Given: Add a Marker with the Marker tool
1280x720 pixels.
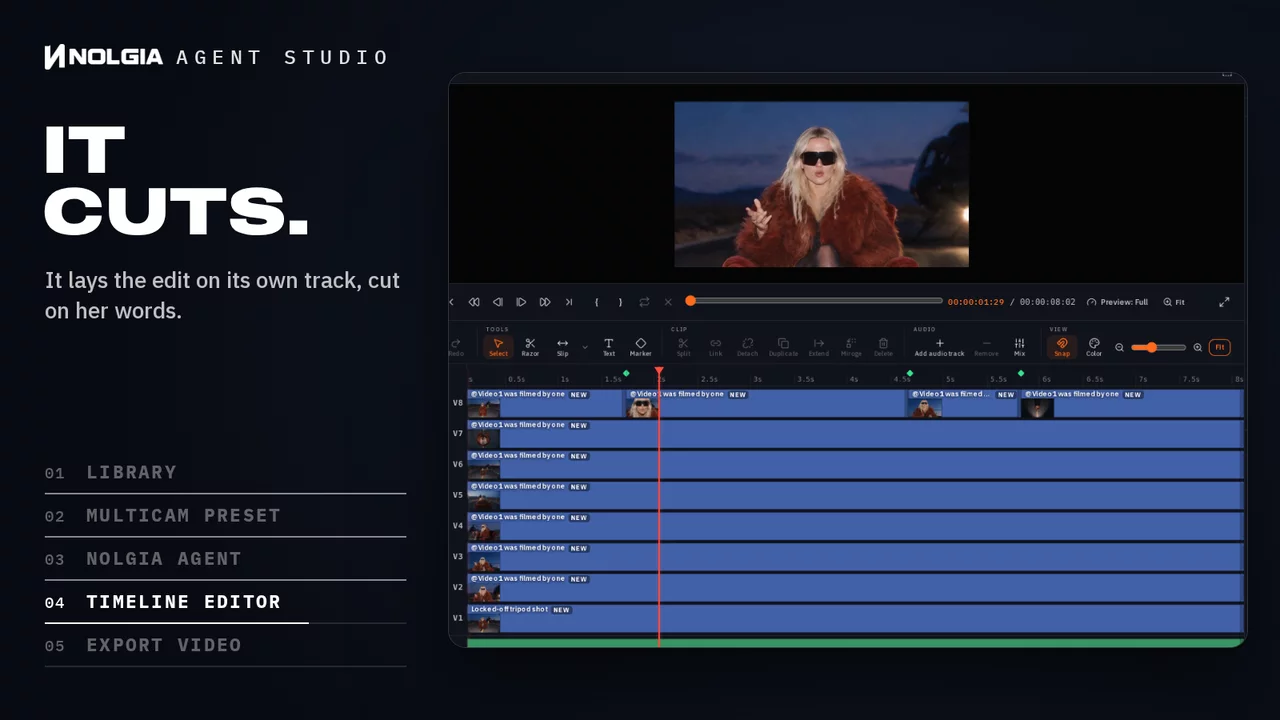Looking at the screenshot, I should (x=641, y=346).
